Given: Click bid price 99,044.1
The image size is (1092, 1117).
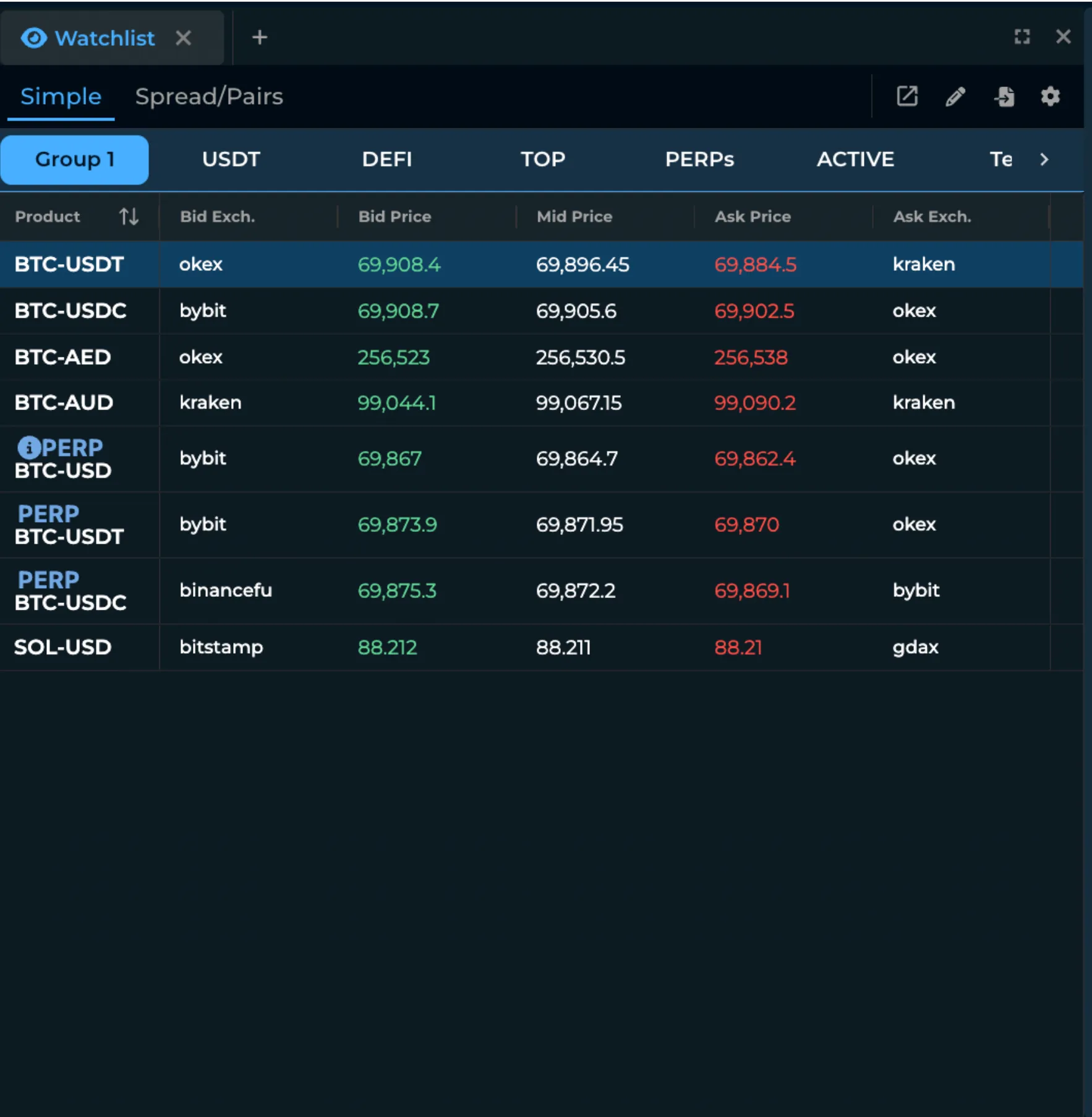Looking at the screenshot, I should coord(396,403).
